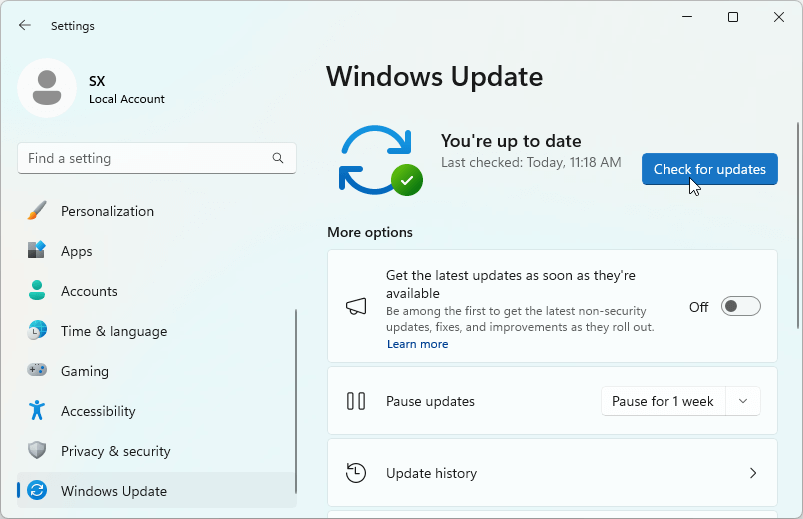Click the Gaming controller icon
Image resolution: width=803 pixels, height=519 pixels.
(x=37, y=370)
